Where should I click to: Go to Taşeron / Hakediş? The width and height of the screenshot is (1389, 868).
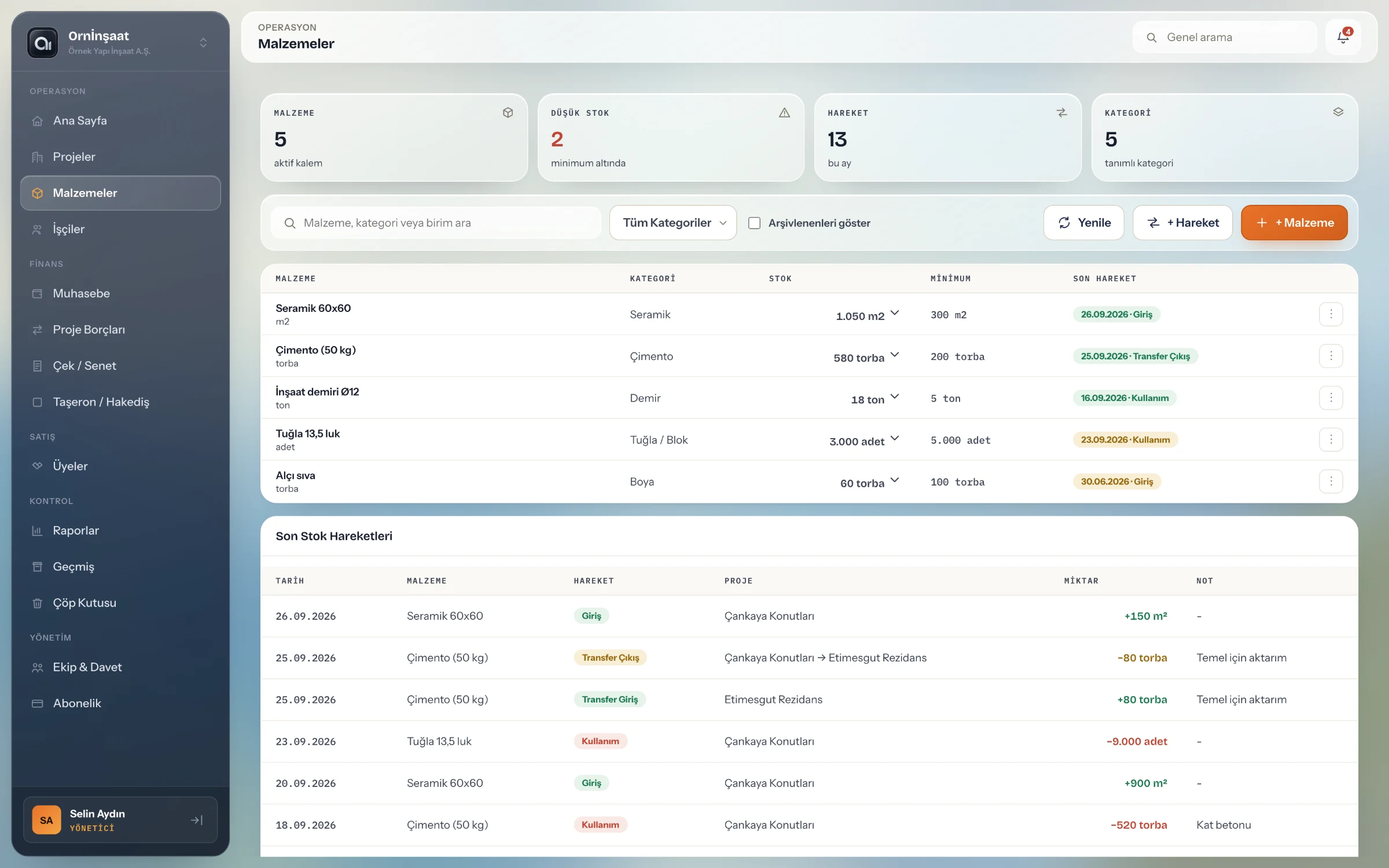[x=120, y=402]
